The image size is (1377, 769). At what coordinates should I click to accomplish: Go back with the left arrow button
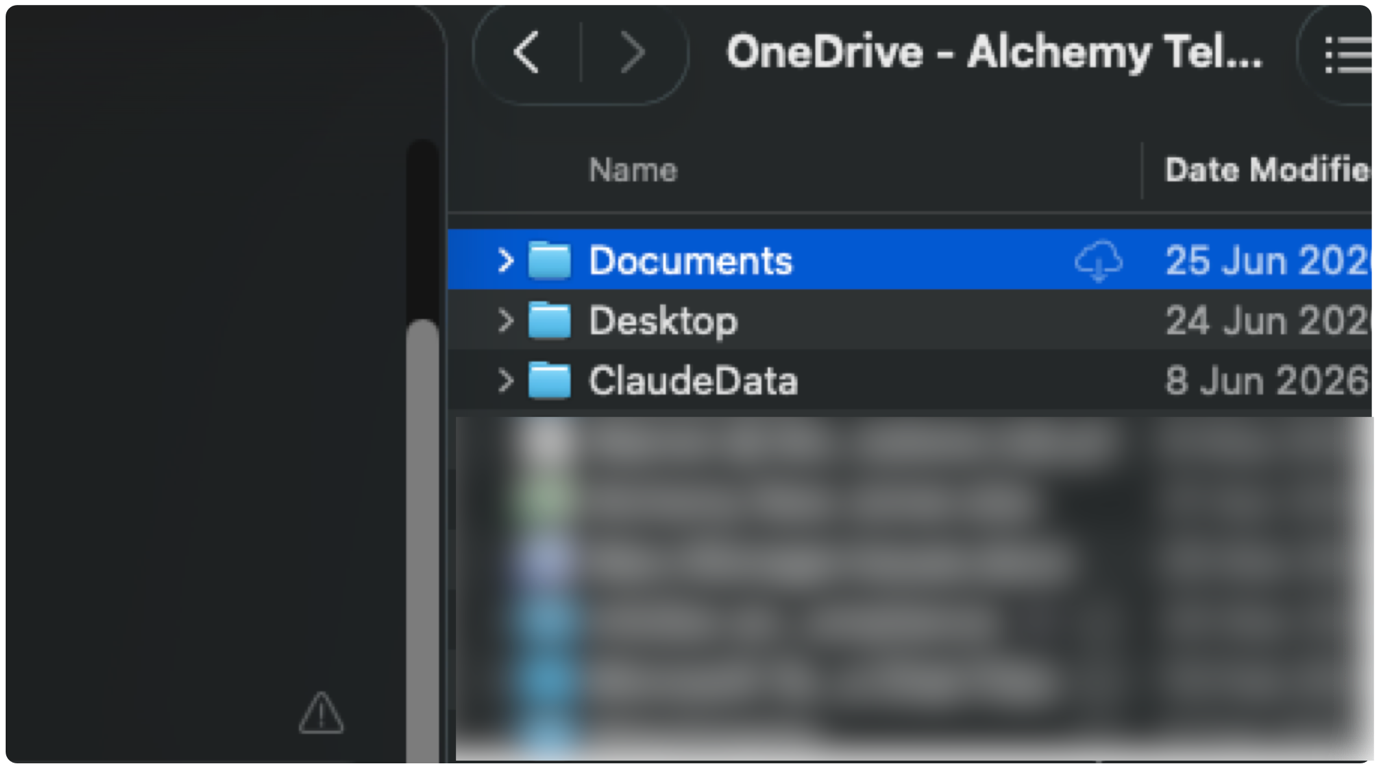click(527, 52)
